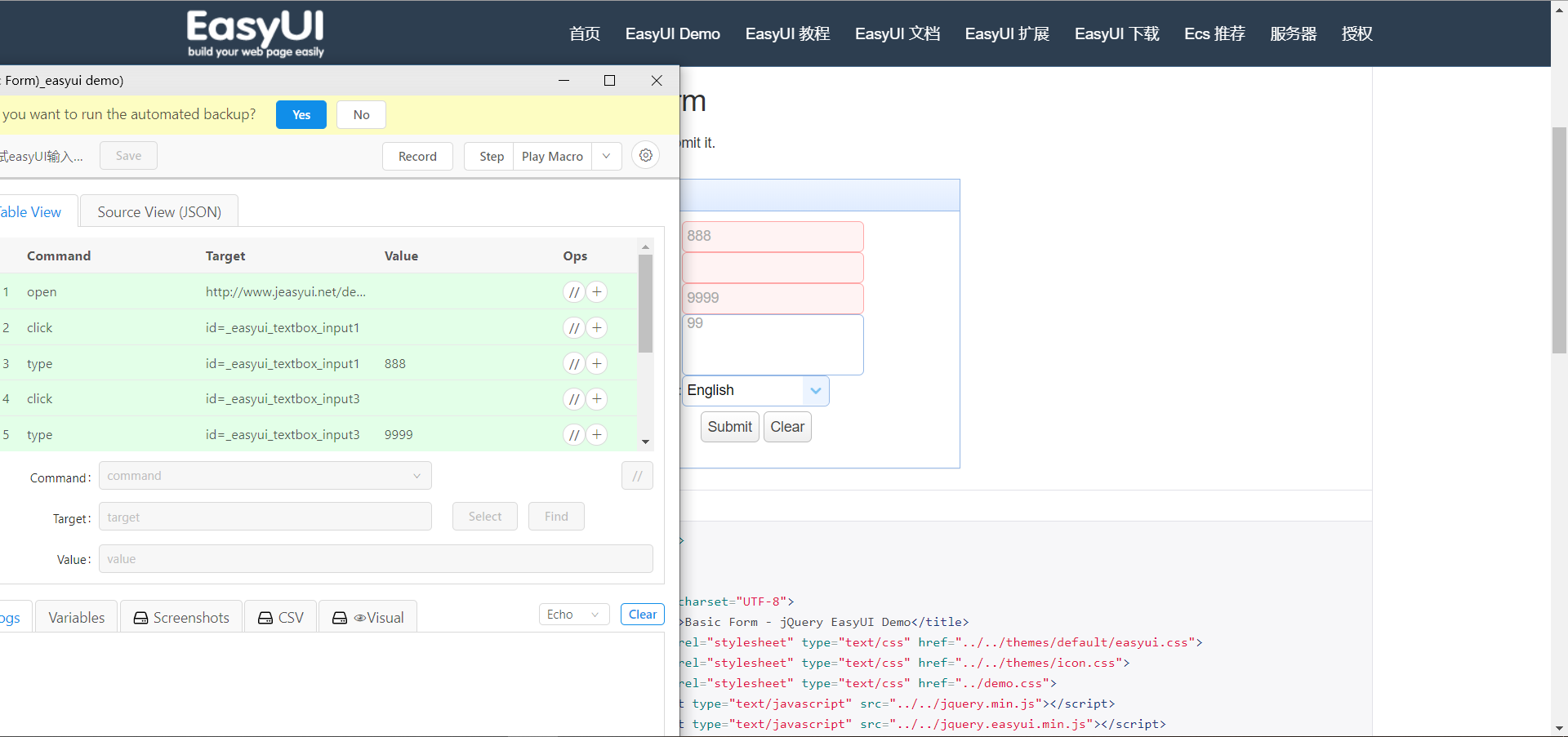Open macro settings via the gear icon
The image size is (1568, 737).
(x=645, y=155)
